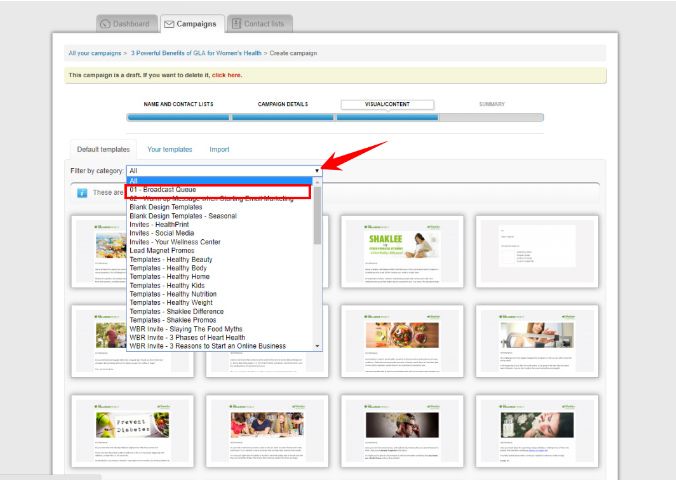676x480 pixels.
Task: Click the blue info icon
Action: tap(82, 193)
